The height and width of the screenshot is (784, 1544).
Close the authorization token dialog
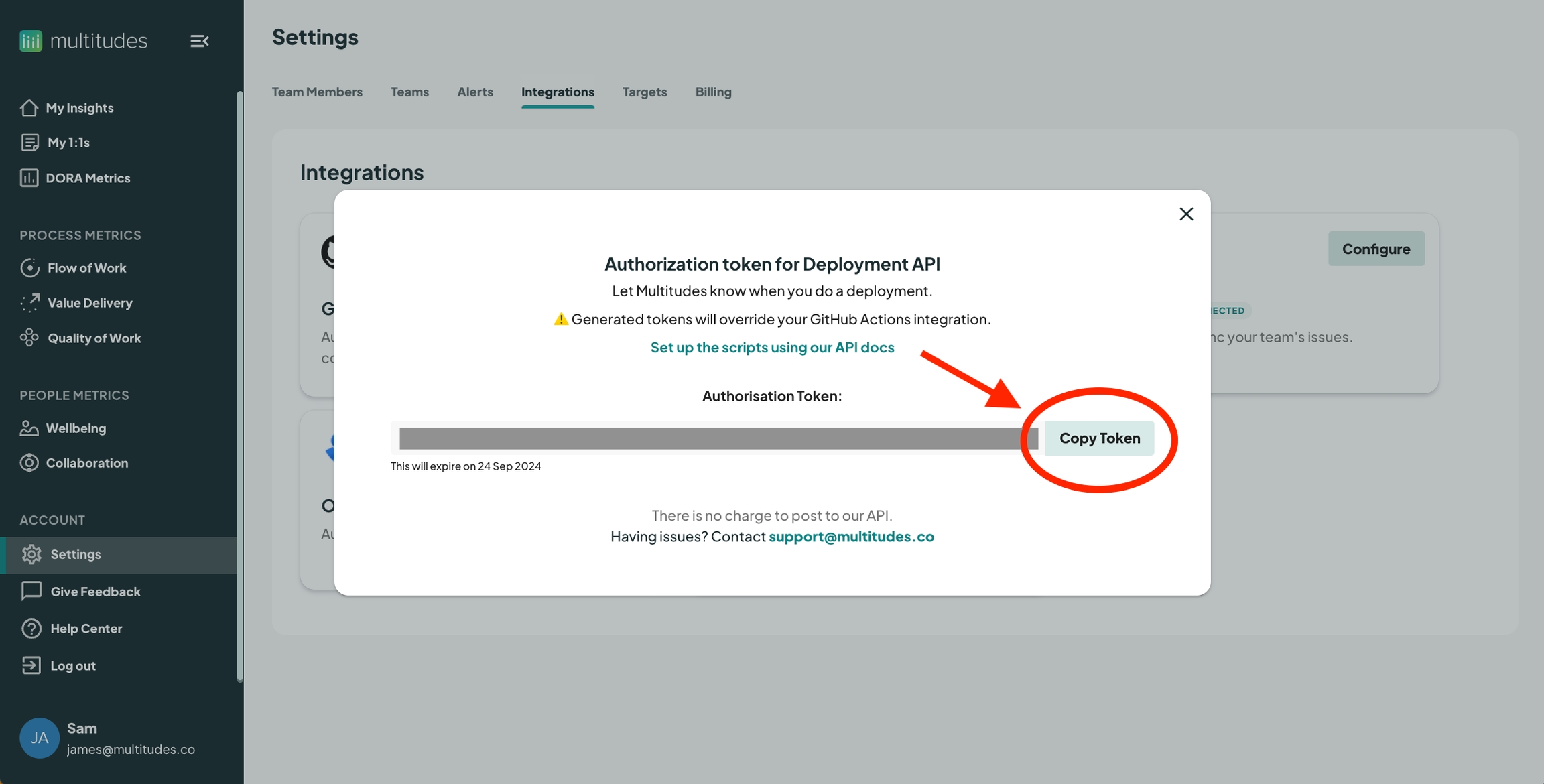point(1186,214)
